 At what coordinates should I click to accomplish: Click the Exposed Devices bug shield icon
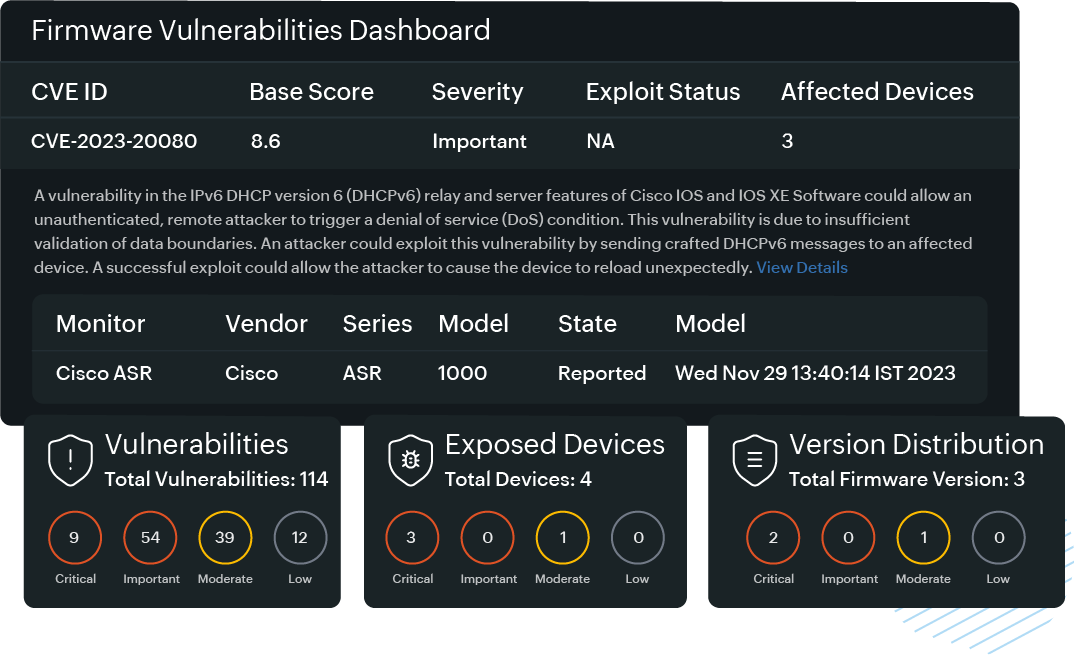(410, 459)
